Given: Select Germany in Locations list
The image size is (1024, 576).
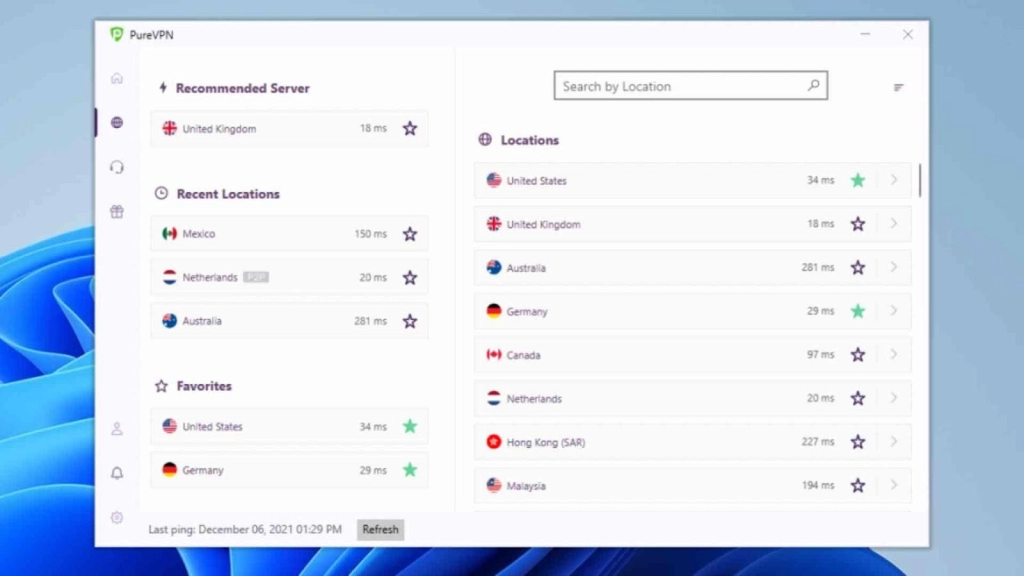Looking at the screenshot, I should click(x=692, y=312).
